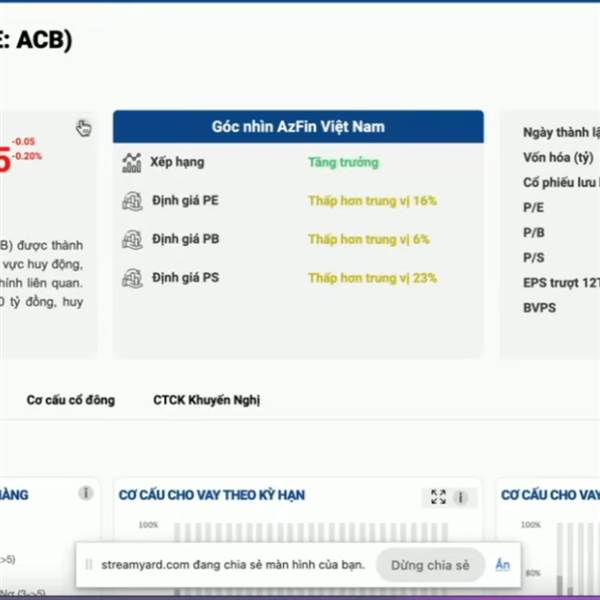
Task: Click the Góc nhìn AzFin Việt Nam header
Action: click(x=298, y=127)
